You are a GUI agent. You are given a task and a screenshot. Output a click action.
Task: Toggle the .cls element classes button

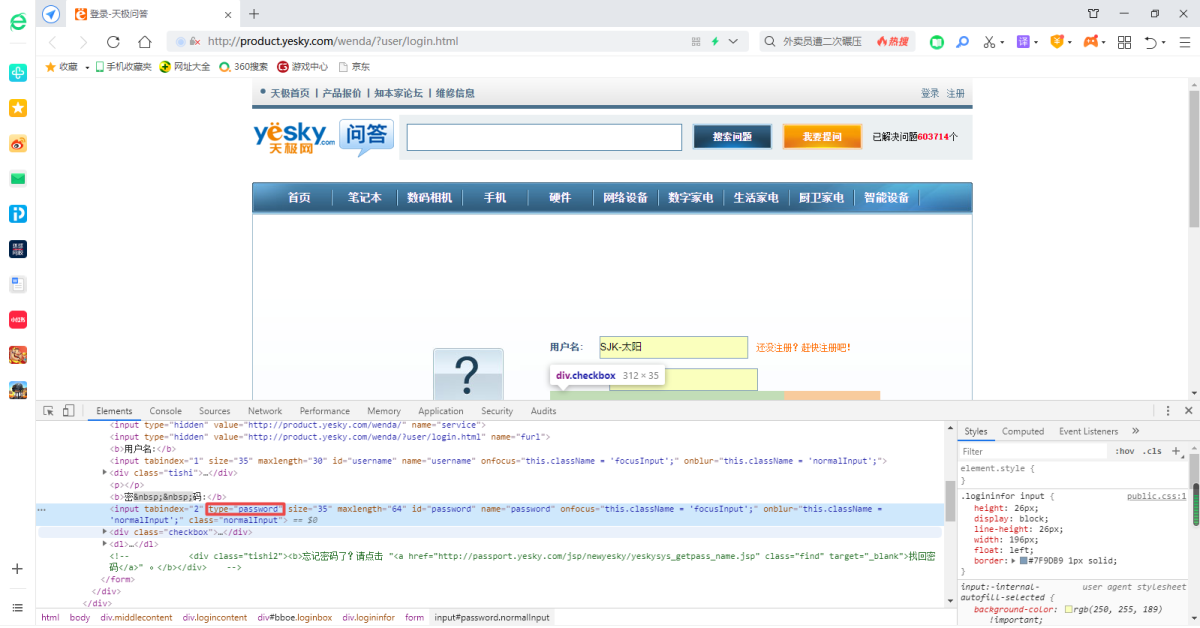tap(1153, 452)
